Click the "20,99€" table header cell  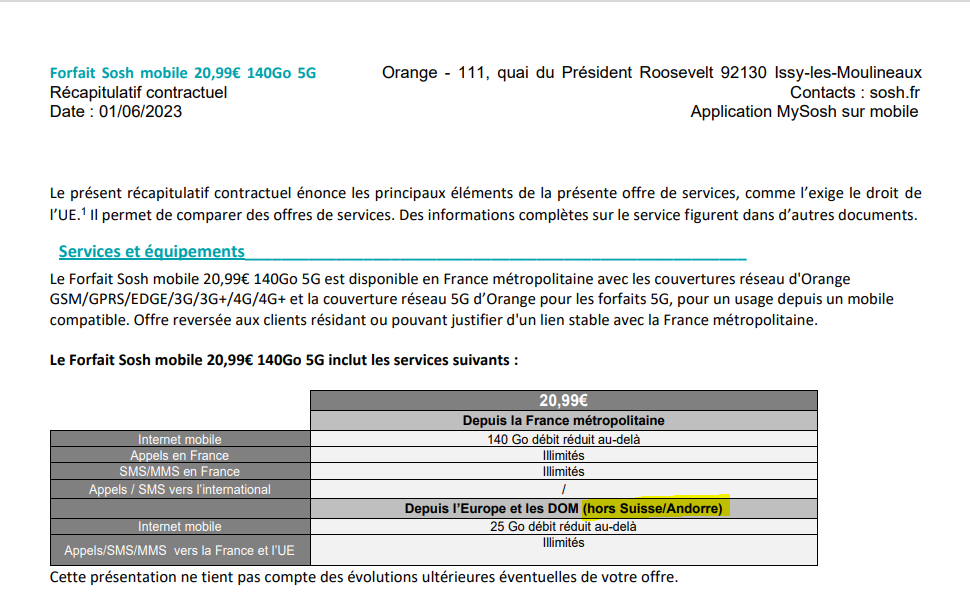(x=564, y=401)
